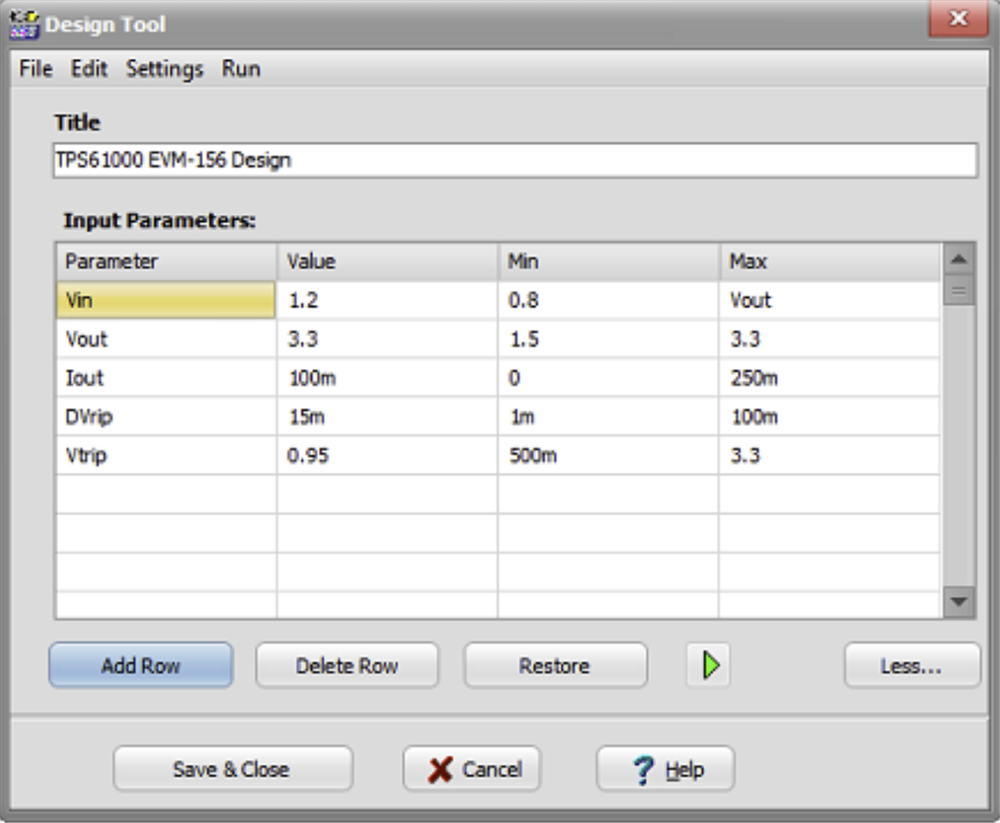Viewport: 1000px width, 823px height.
Task: Click the Title input field
Action: 515,160
